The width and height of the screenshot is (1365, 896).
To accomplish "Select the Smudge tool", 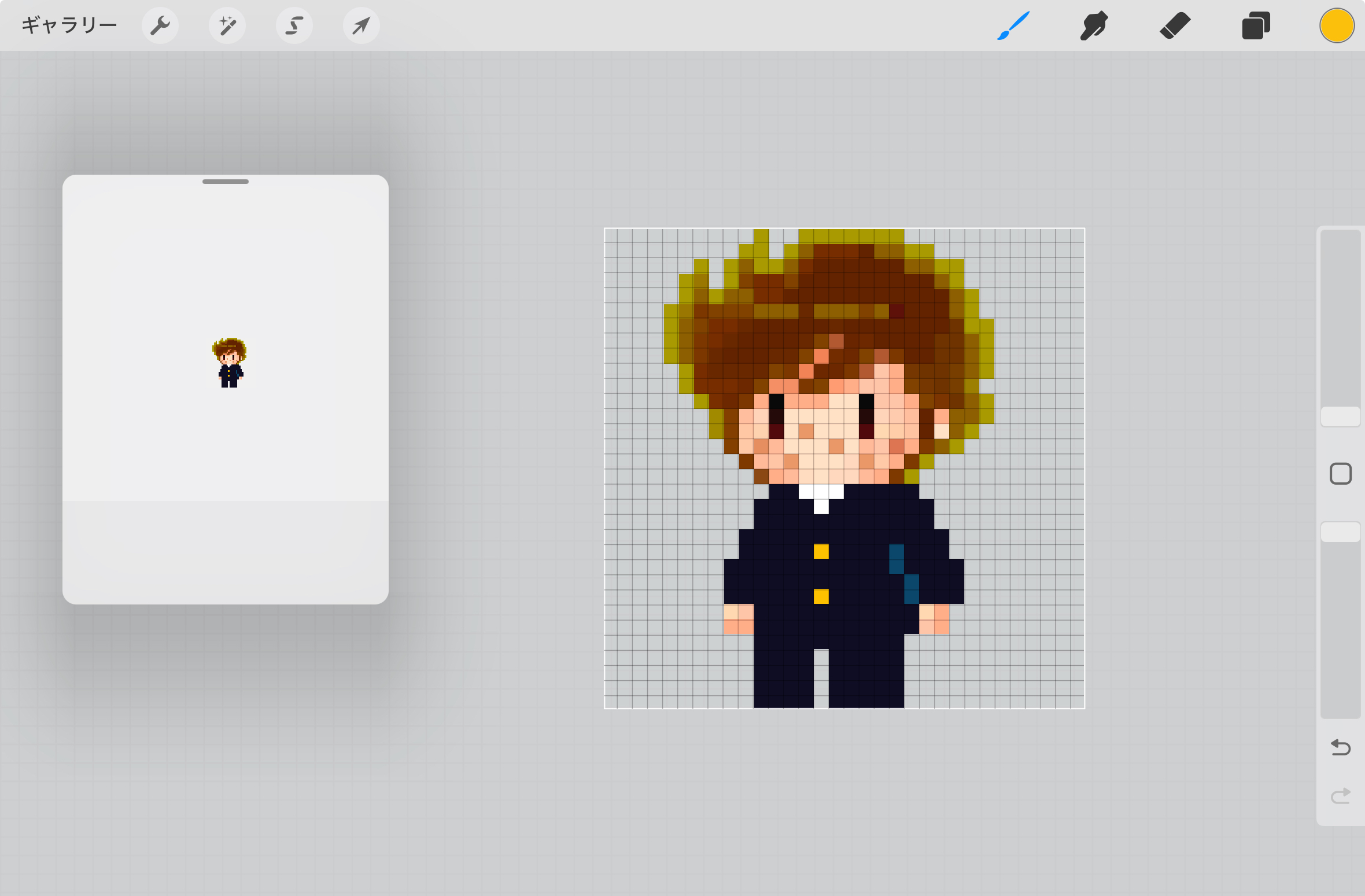I will [1094, 25].
